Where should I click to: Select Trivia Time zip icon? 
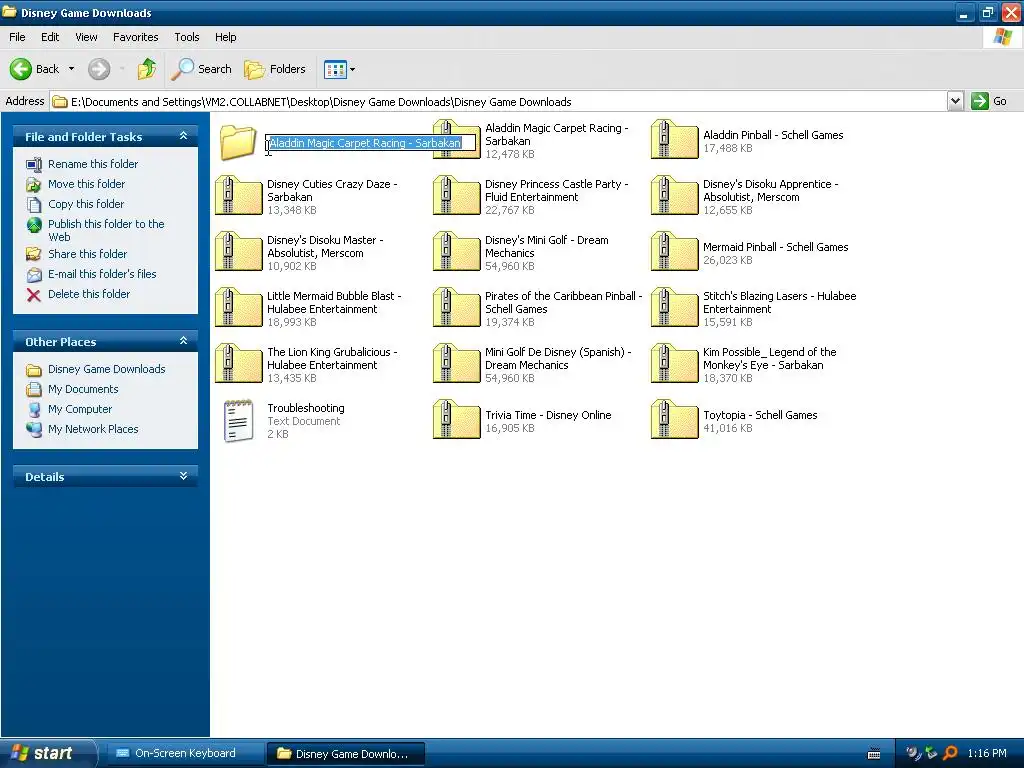coord(456,420)
